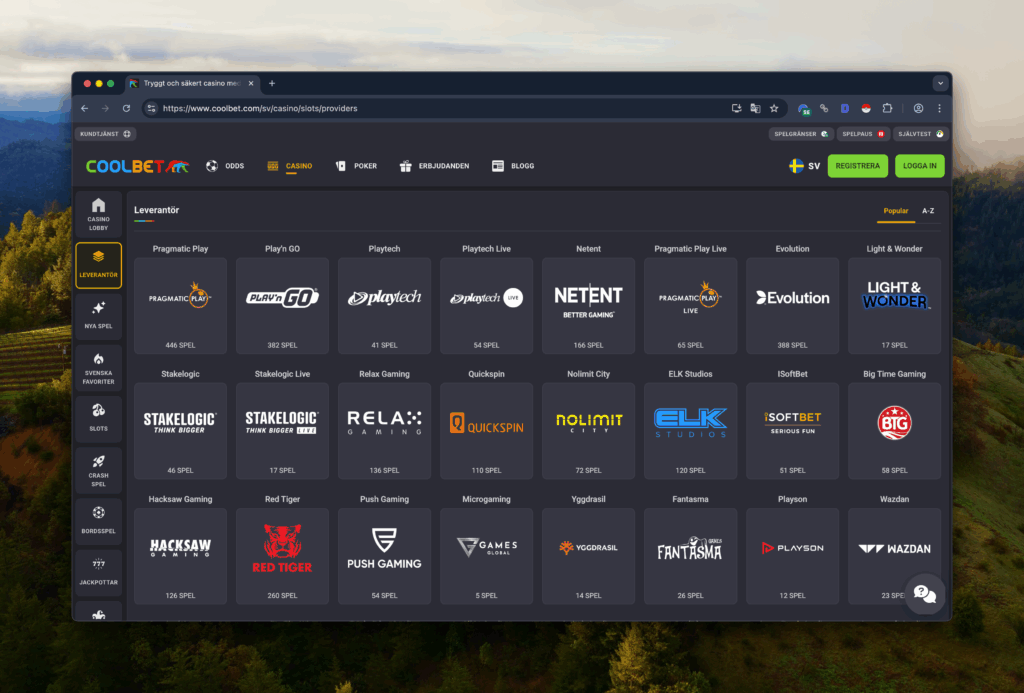Image resolution: width=1024 pixels, height=693 pixels.
Task: Open the Netent provider card
Action: [x=588, y=305]
